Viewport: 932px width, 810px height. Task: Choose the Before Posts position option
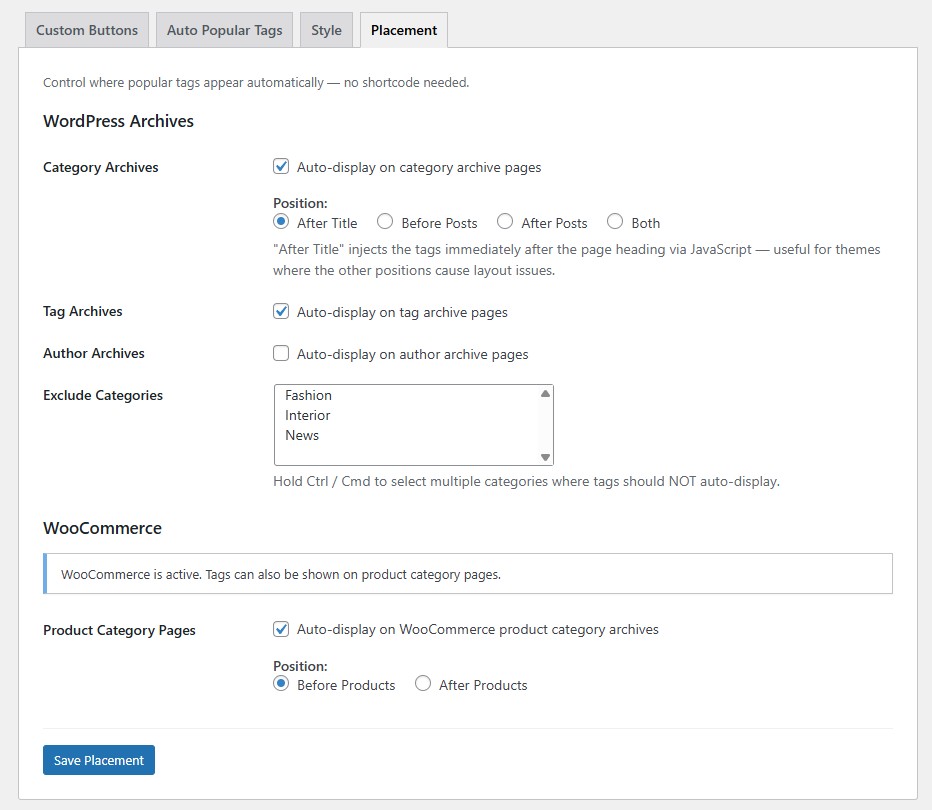[x=385, y=222]
